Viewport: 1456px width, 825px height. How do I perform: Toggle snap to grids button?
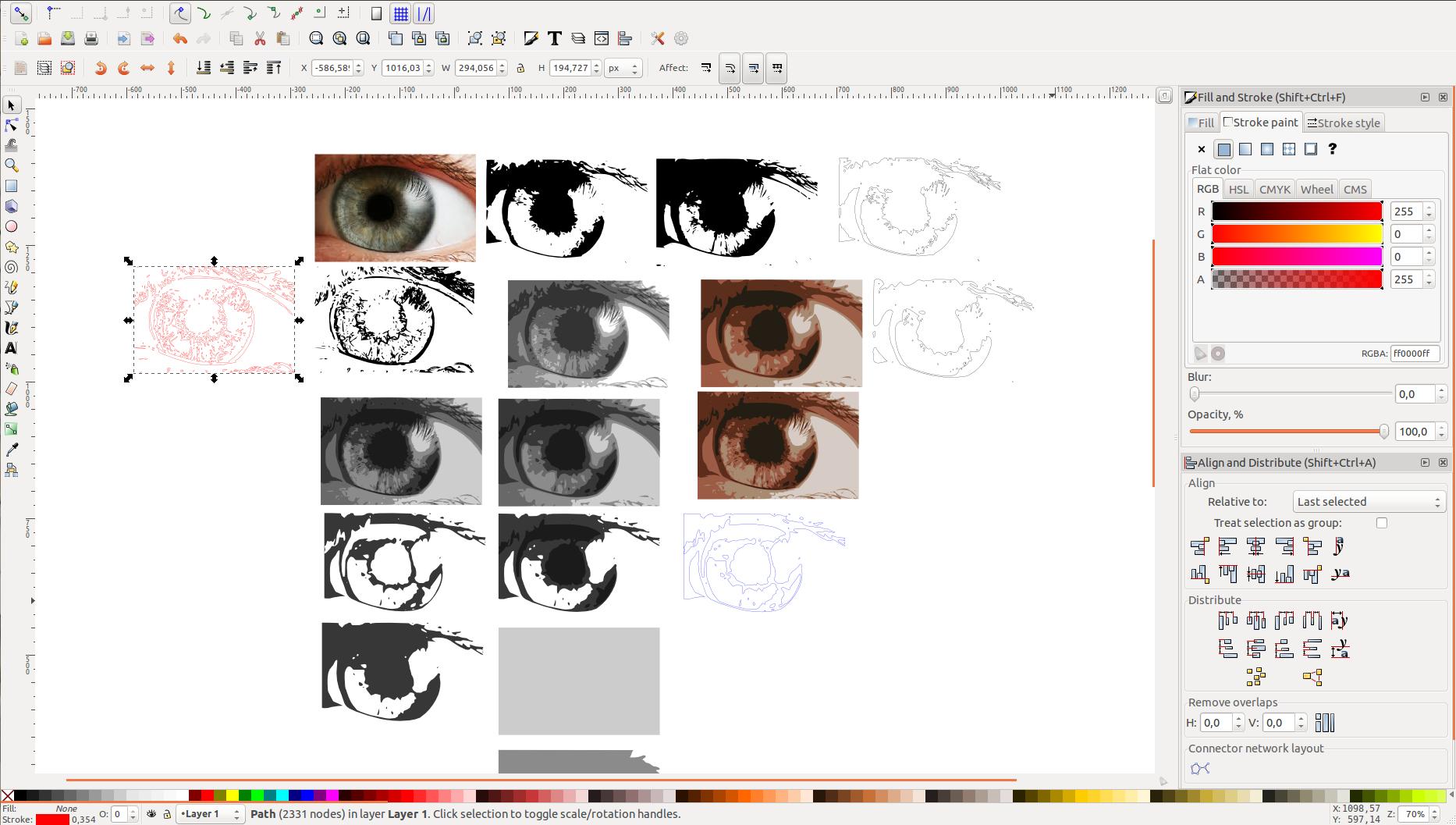pyautogui.click(x=400, y=14)
